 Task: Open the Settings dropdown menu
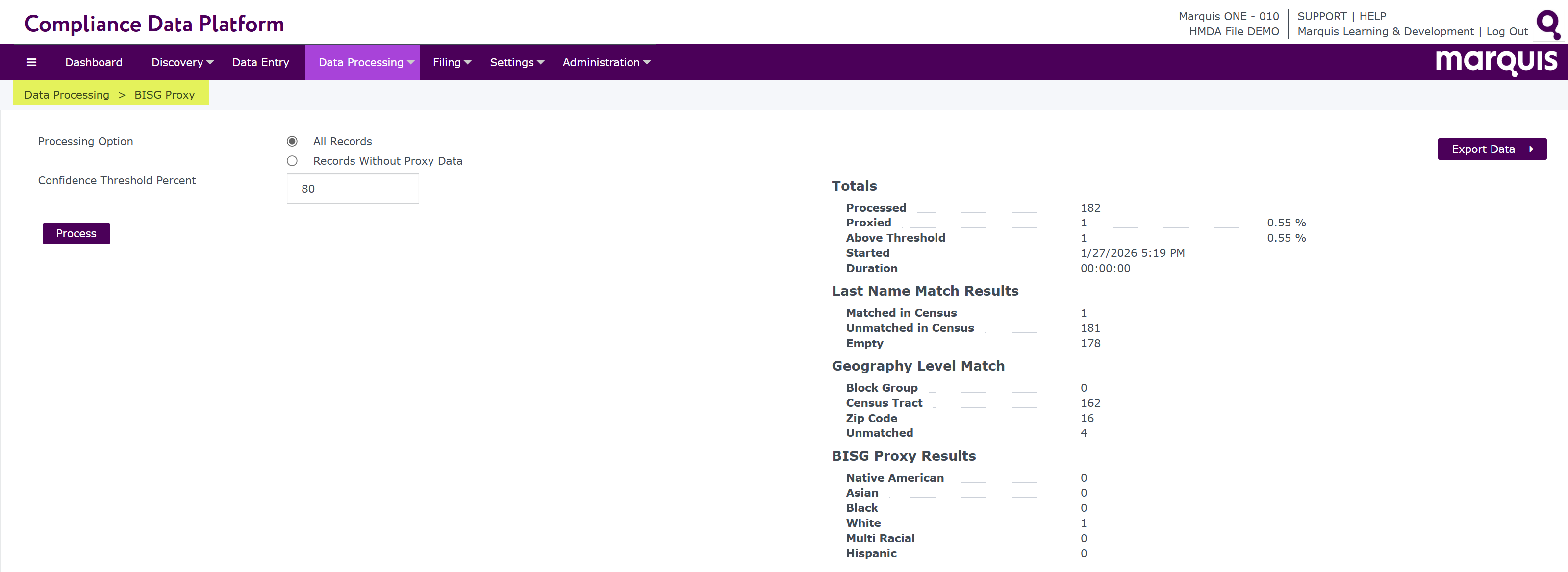pyautogui.click(x=516, y=62)
